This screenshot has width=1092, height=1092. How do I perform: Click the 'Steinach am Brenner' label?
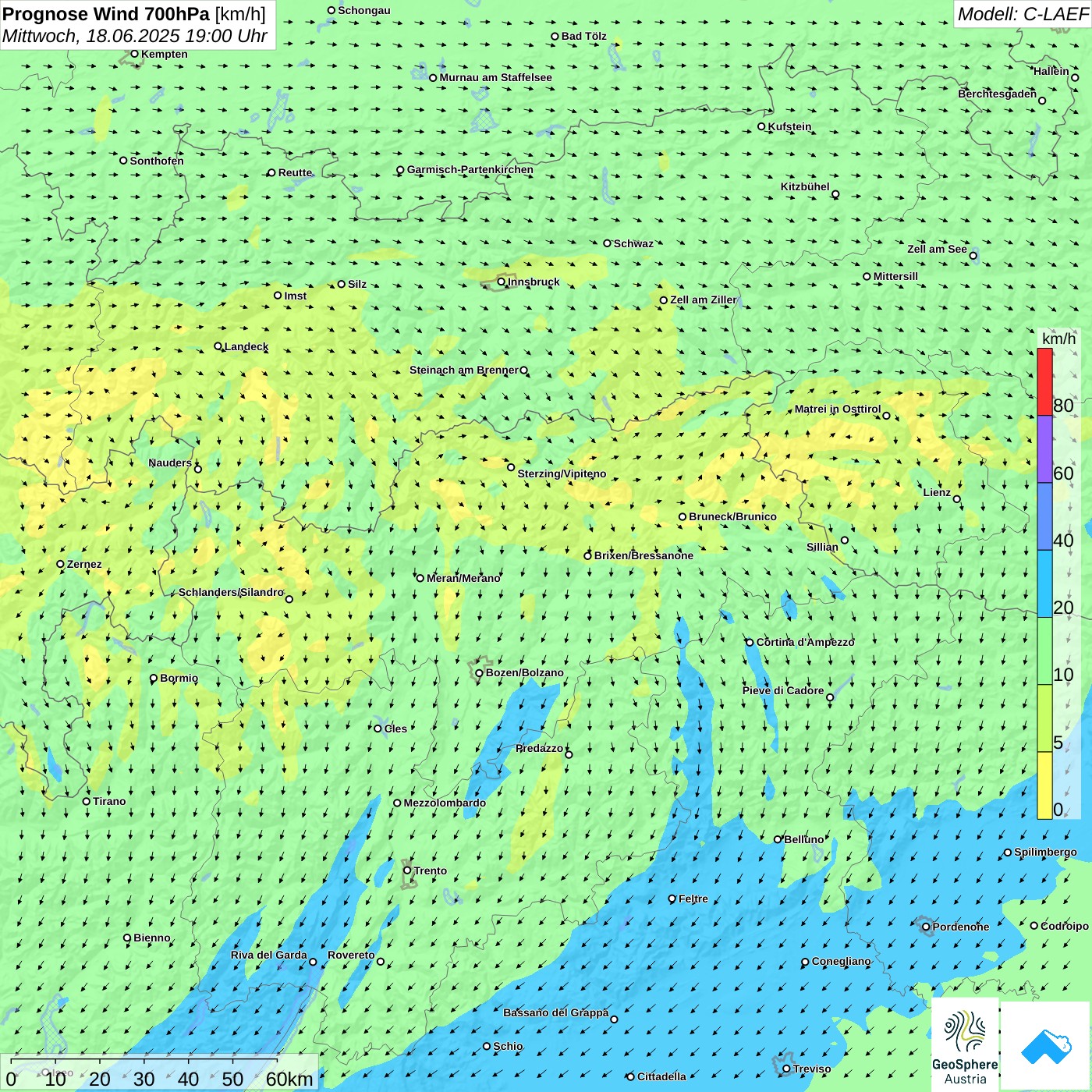[464, 370]
